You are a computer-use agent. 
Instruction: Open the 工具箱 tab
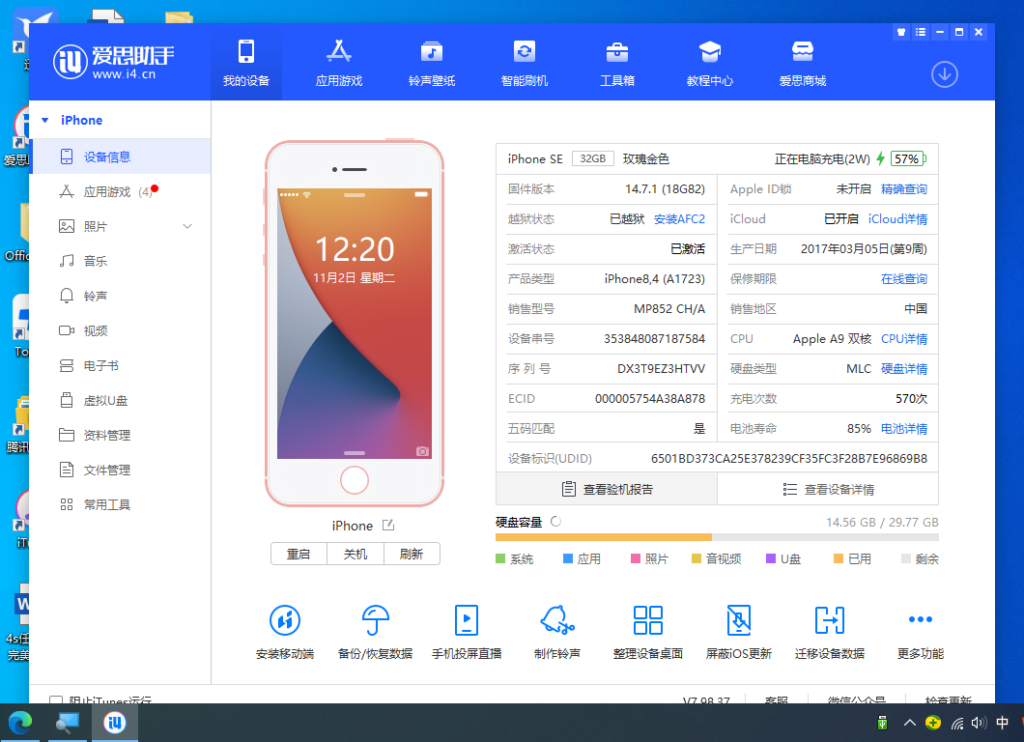617,63
